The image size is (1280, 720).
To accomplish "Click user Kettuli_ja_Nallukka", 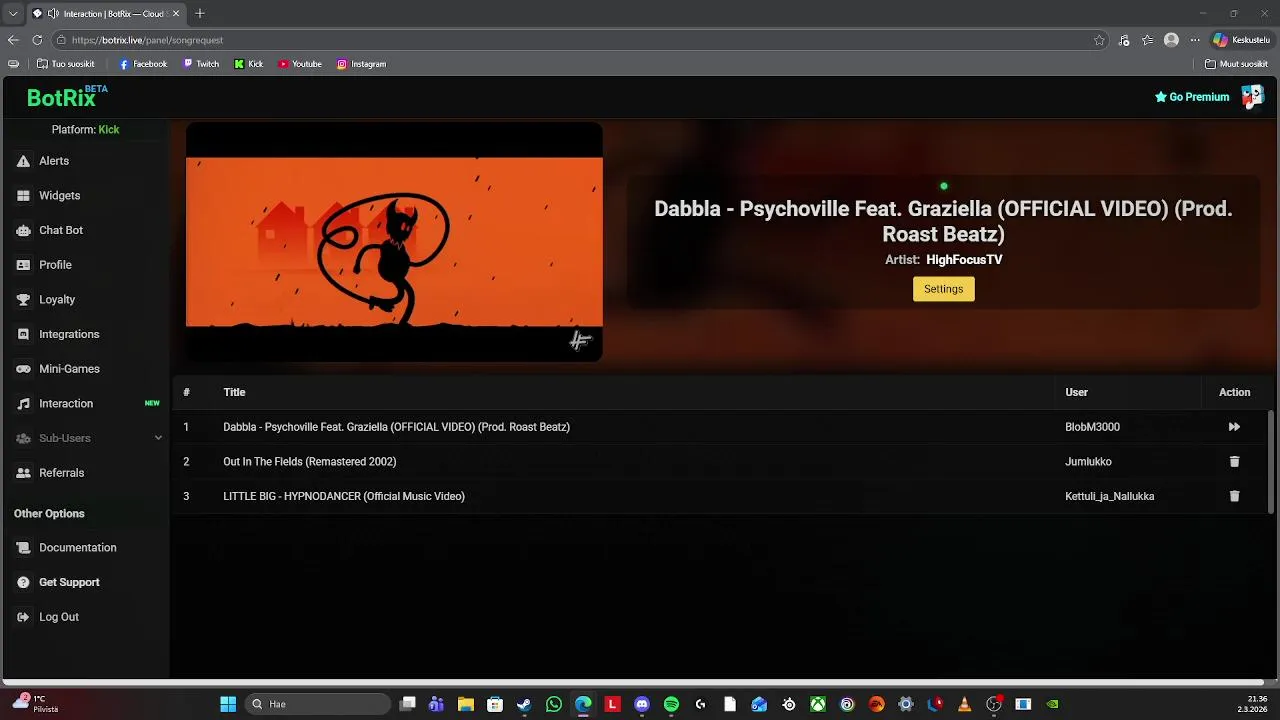I will pos(1109,496).
